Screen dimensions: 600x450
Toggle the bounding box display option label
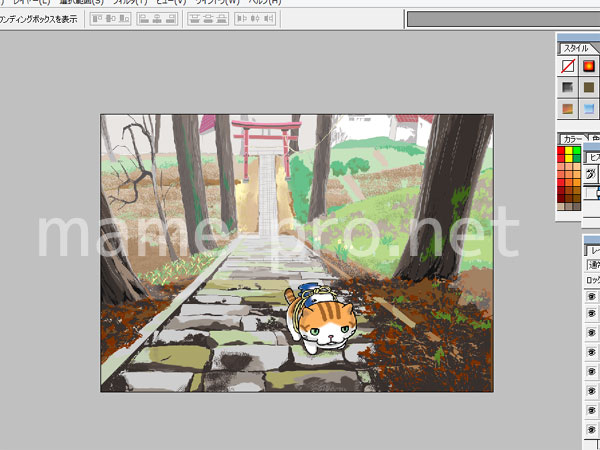coord(38,19)
